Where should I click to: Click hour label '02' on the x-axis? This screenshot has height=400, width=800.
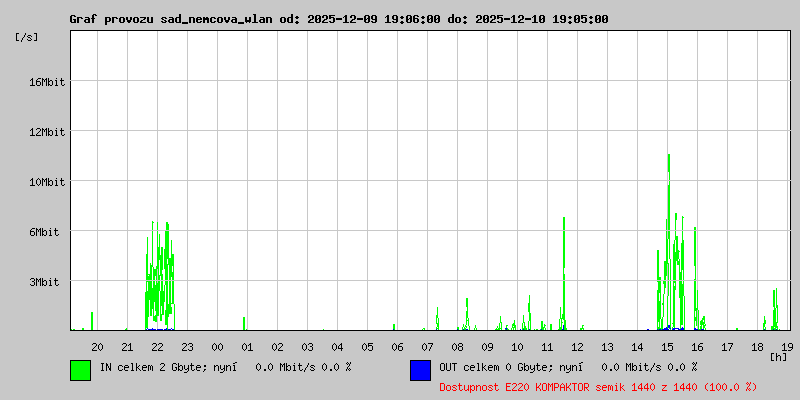[x=278, y=347]
